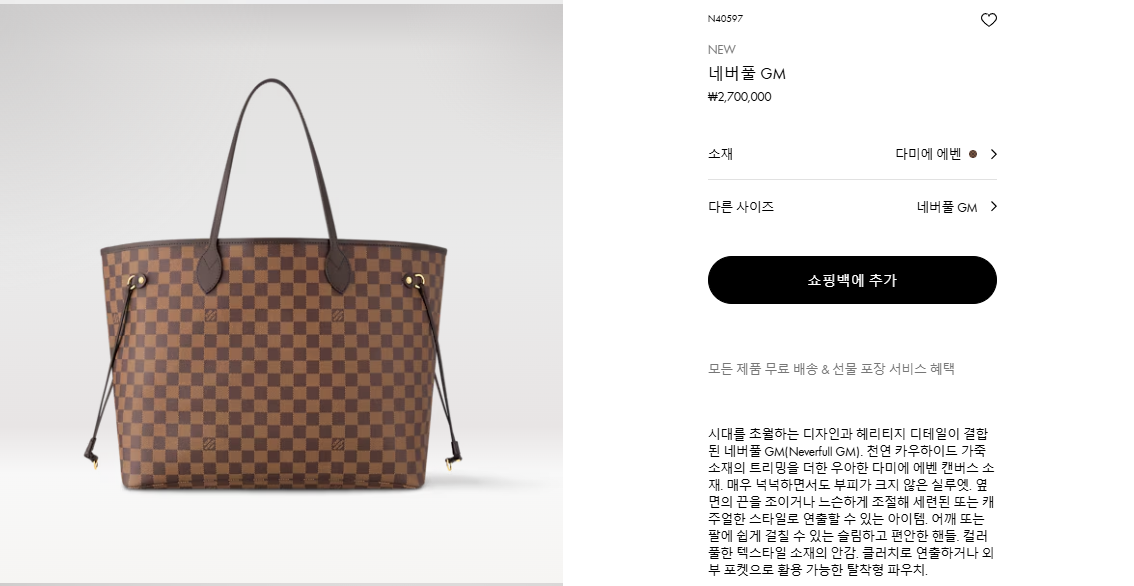This screenshot has width=1134, height=586.
Task: Click the ₩2,700,000 price text
Action: [x=739, y=97]
